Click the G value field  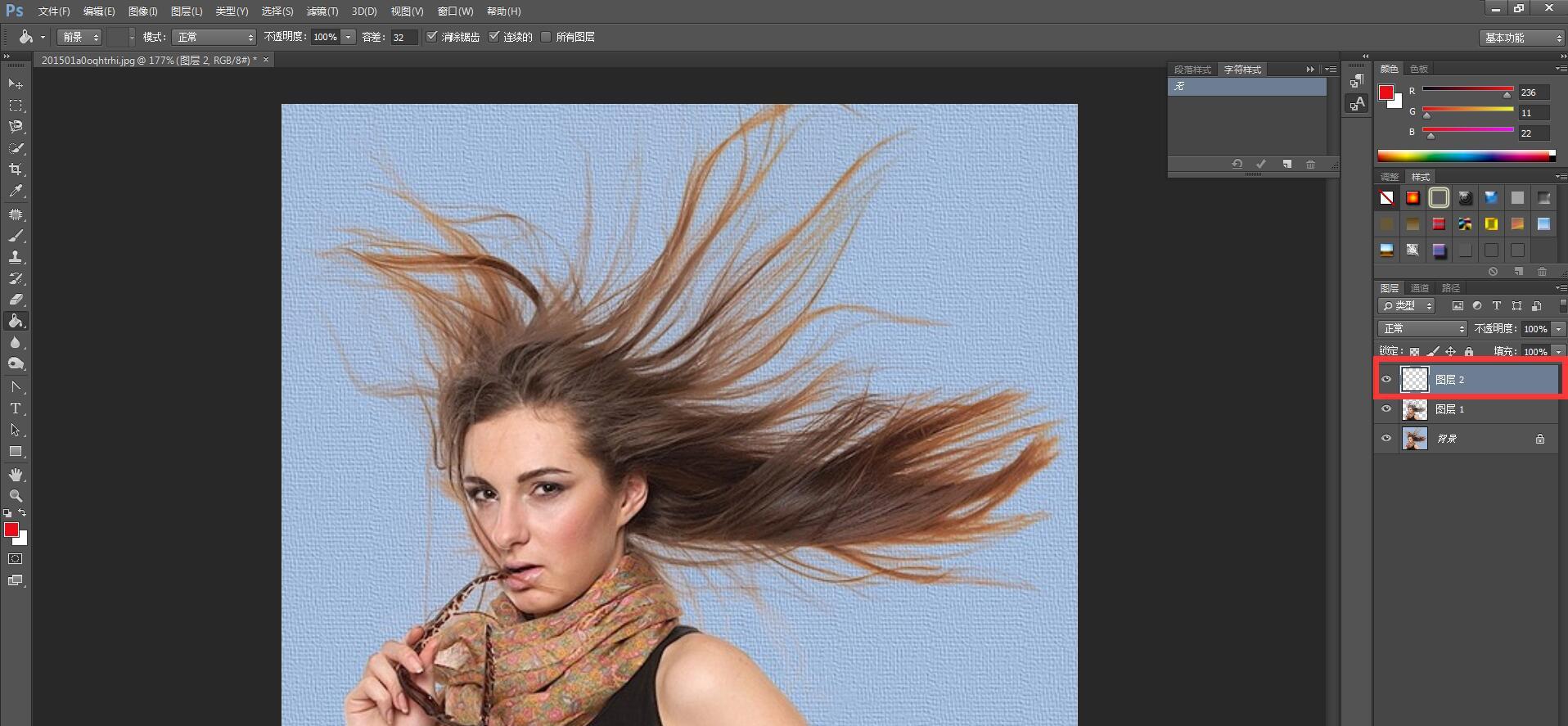[1534, 112]
